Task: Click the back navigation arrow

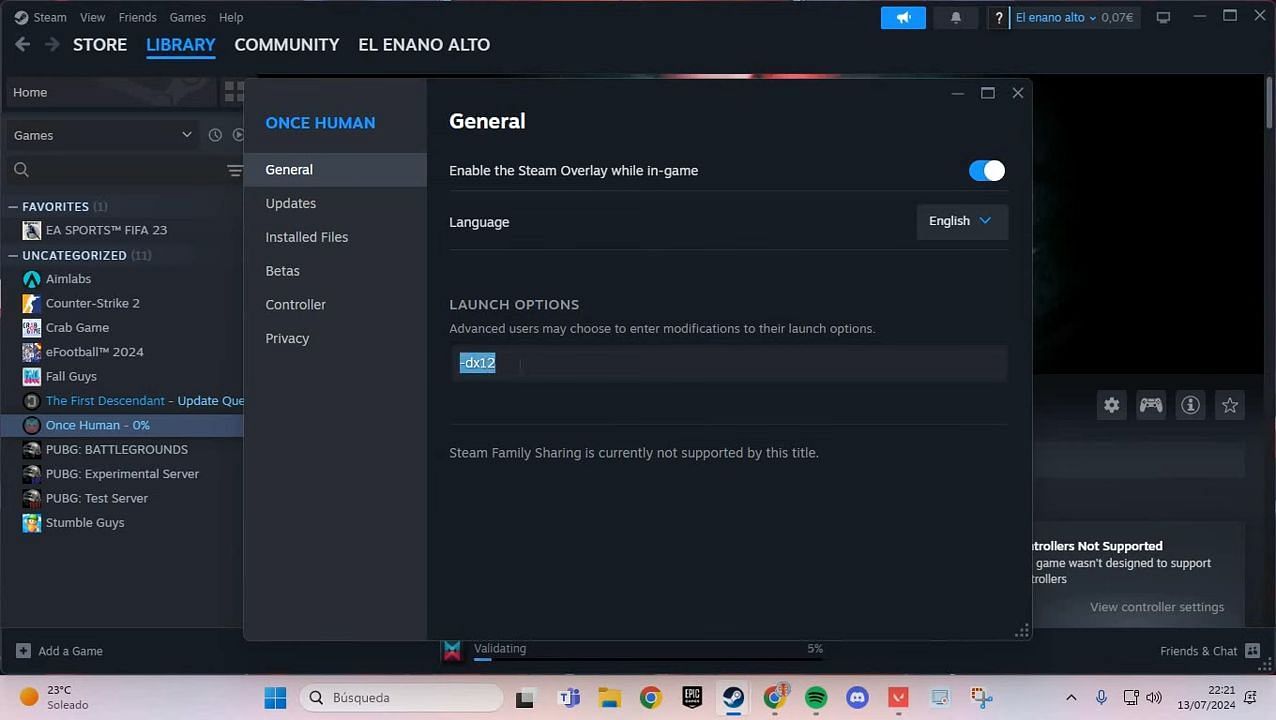Action: 23,45
